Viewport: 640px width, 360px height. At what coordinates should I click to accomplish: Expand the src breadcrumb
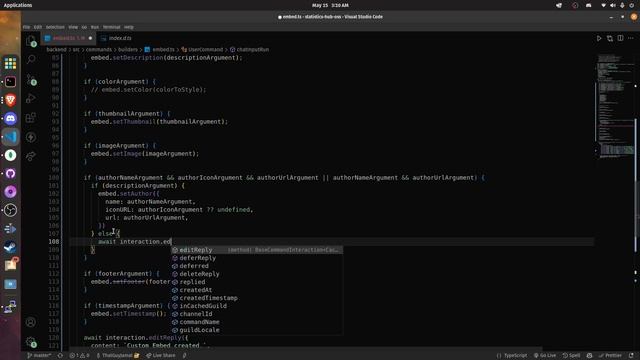(76, 49)
